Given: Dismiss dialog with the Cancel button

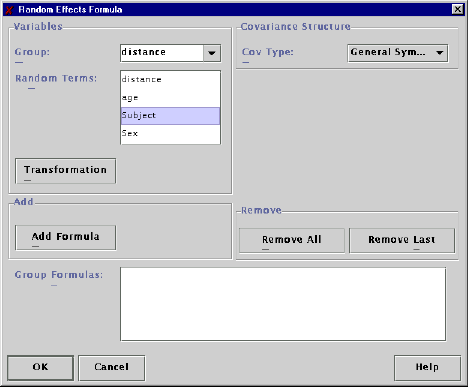Looking at the screenshot, I should pyautogui.click(x=112, y=368).
